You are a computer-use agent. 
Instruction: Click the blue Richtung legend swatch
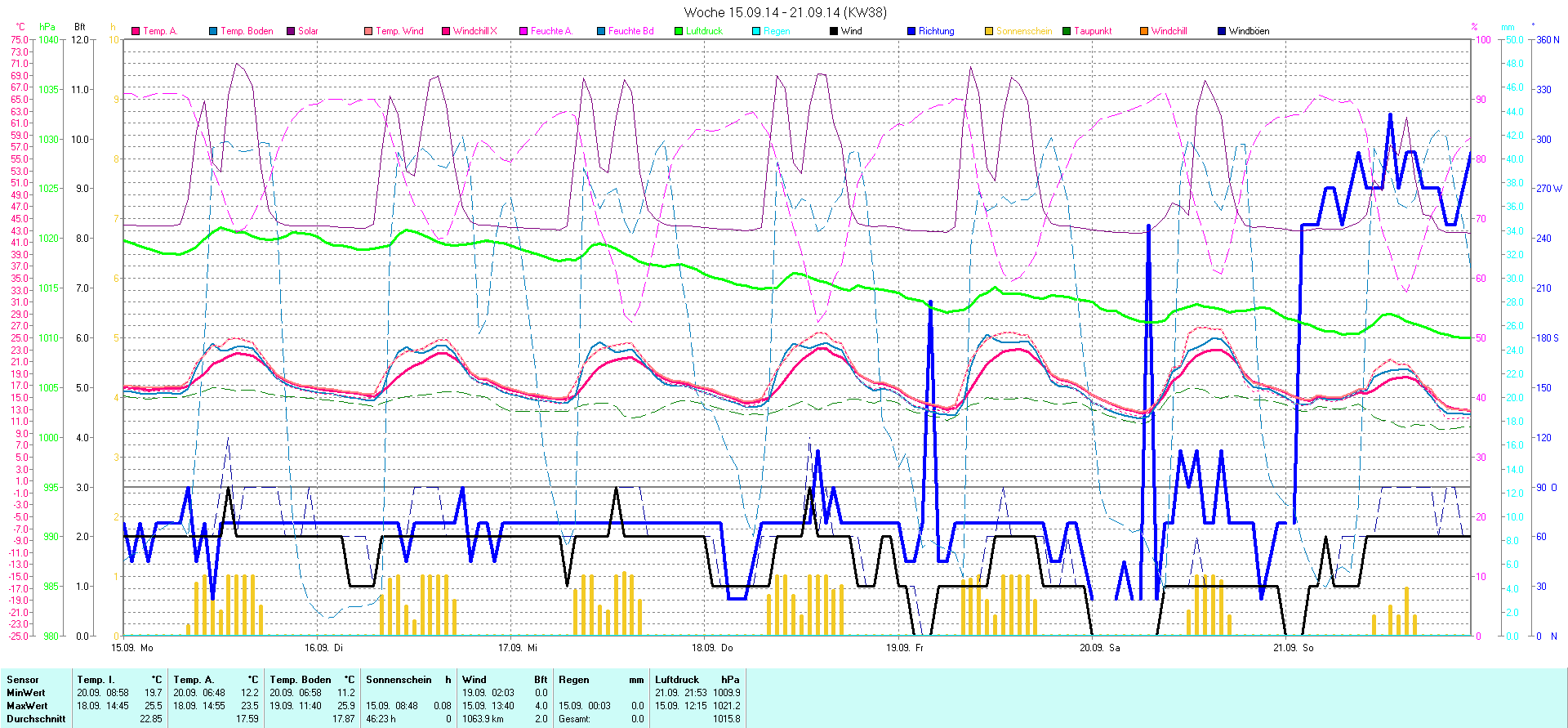click(x=911, y=31)
